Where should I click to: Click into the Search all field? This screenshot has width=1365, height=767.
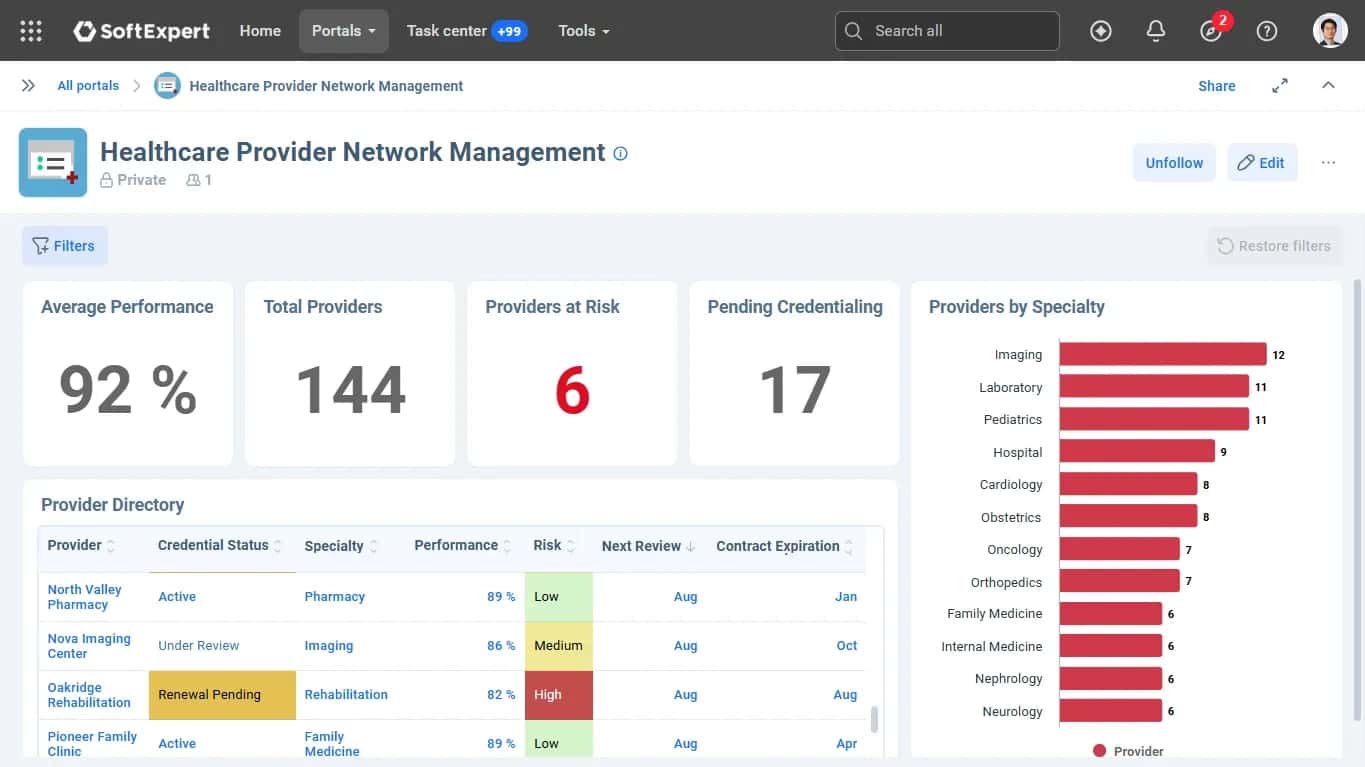(x=947, y=31)
